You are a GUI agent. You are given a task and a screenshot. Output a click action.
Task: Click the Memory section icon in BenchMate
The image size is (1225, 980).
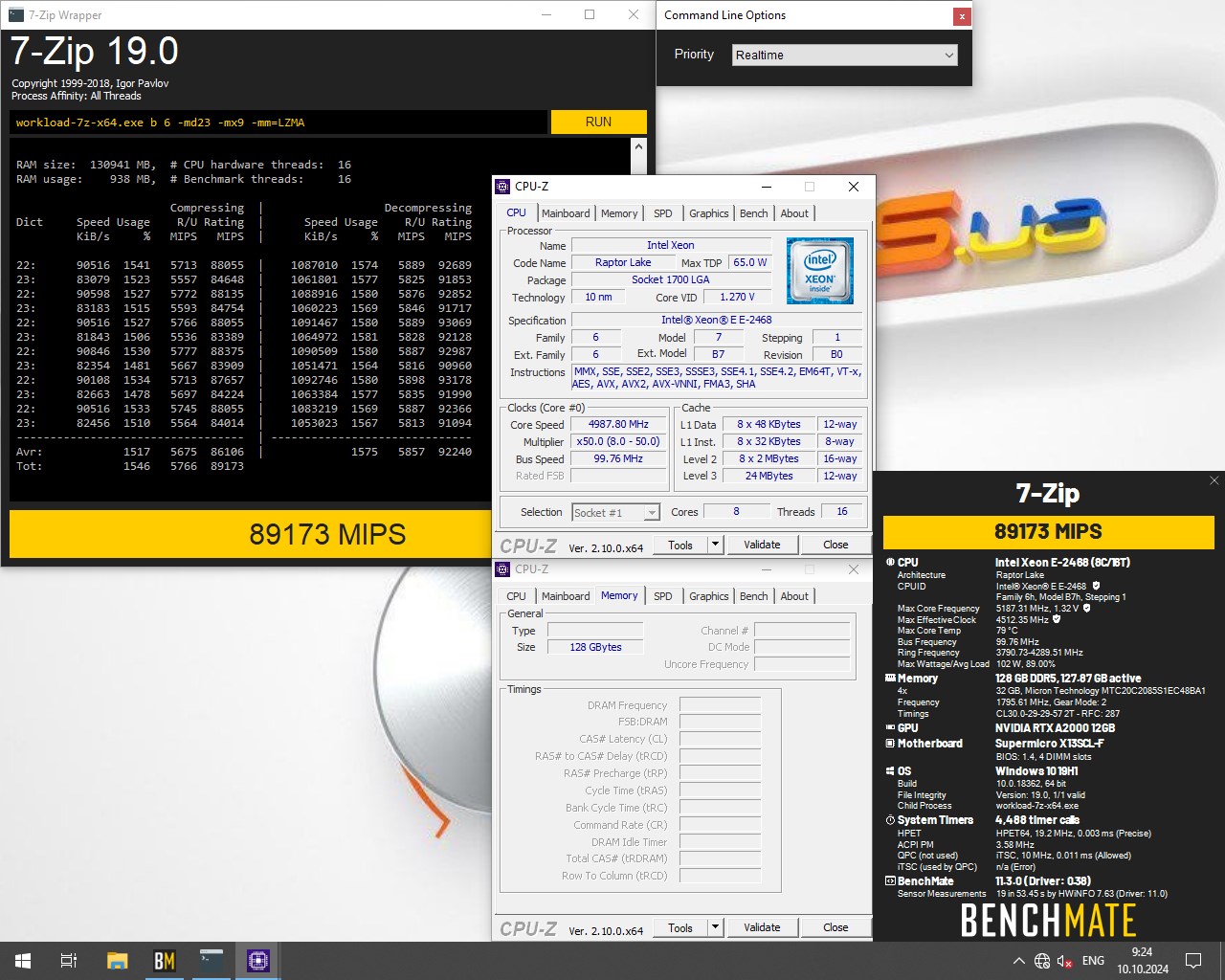click(890, 679)
